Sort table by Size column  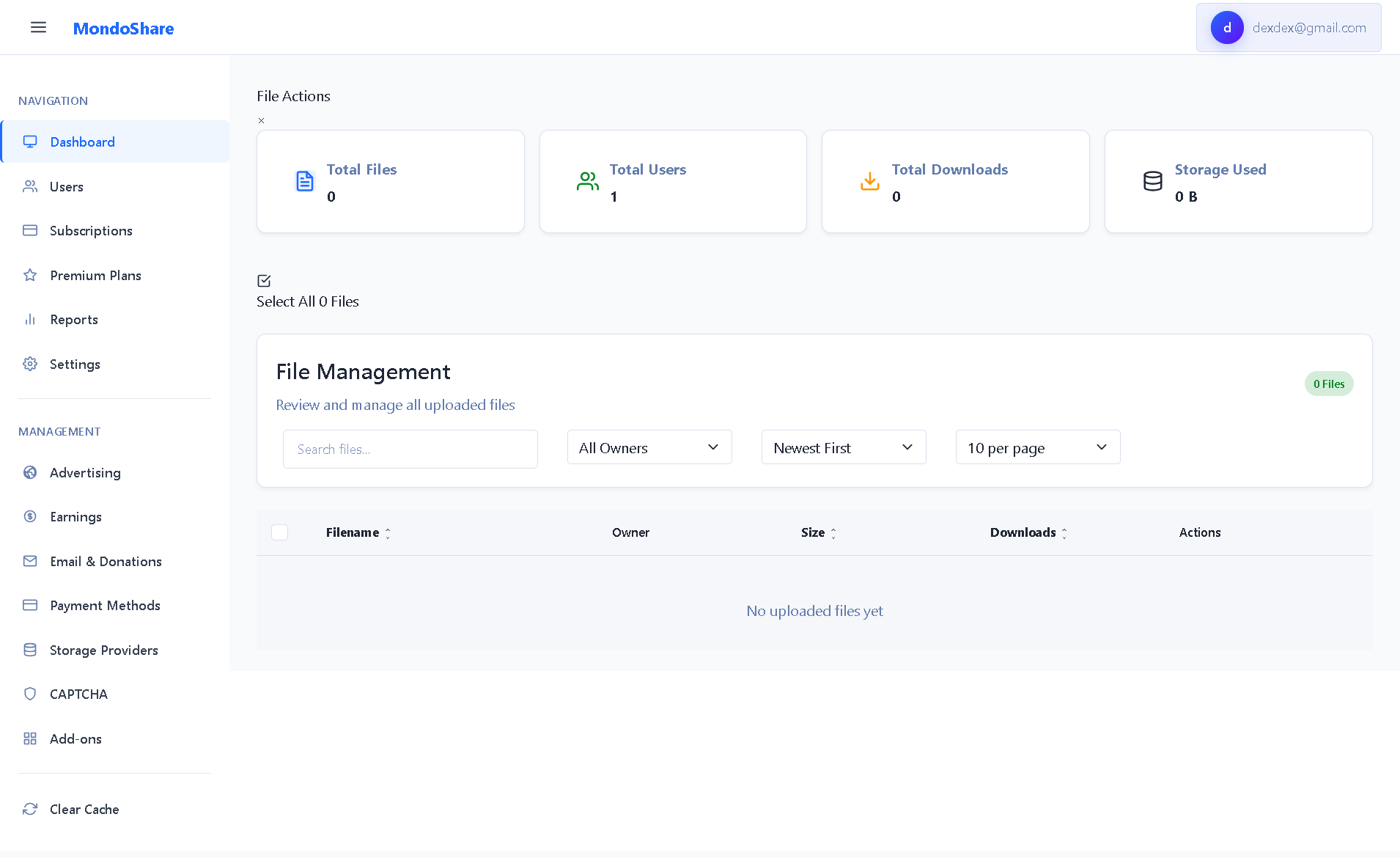click(x=819, y=532)
